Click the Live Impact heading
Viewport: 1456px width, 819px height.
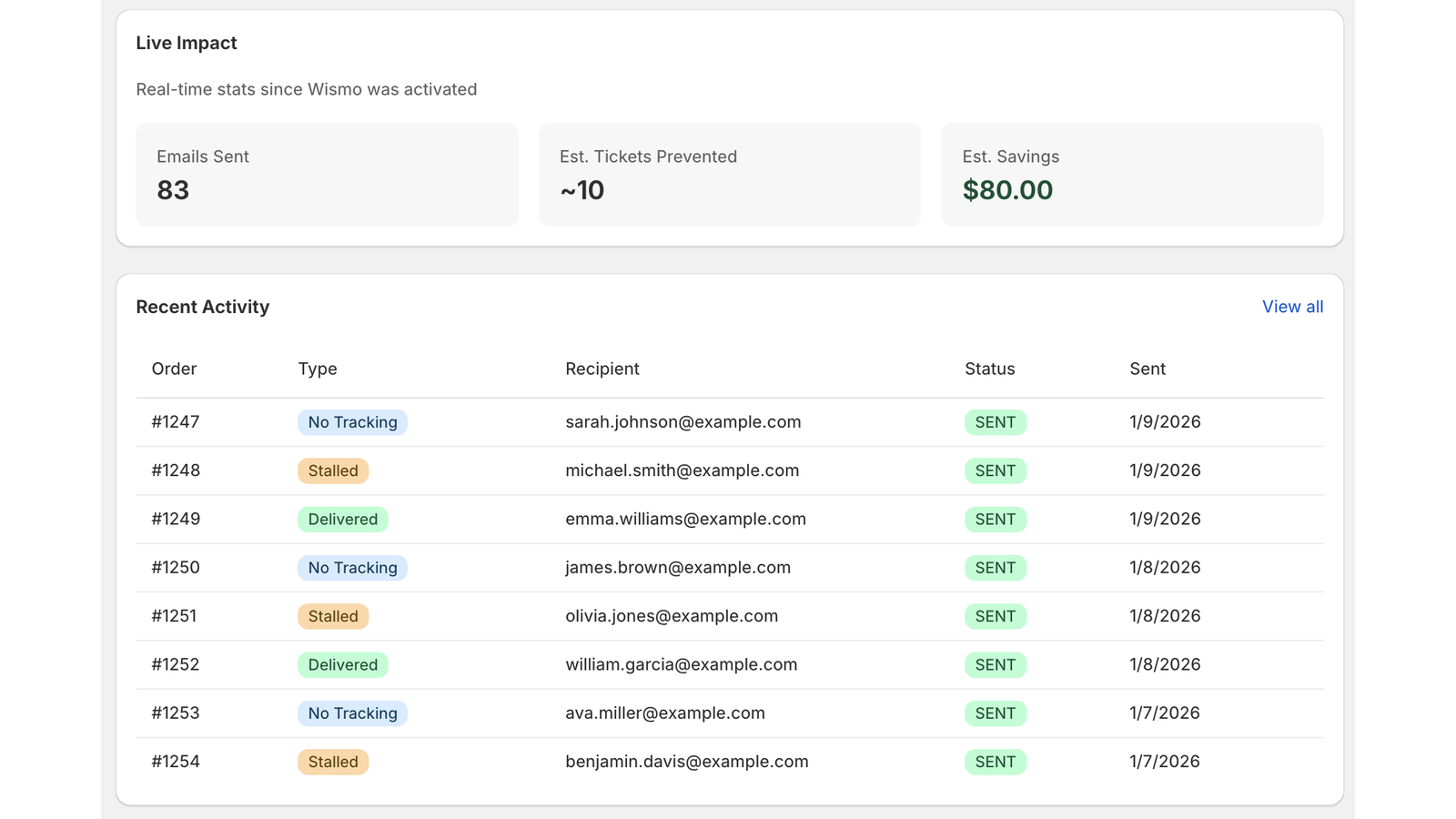click(186, 42)
